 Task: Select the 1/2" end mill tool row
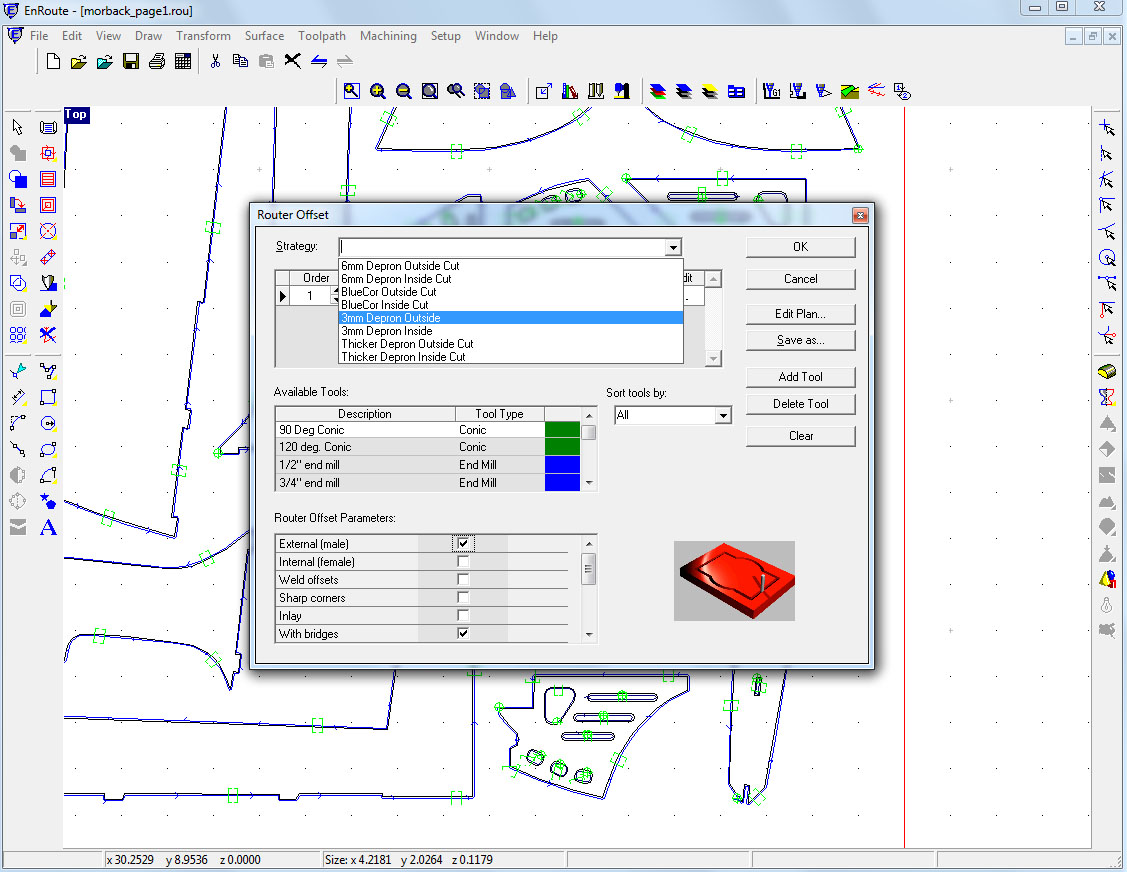pyautogui.click(x=365, y=465)
